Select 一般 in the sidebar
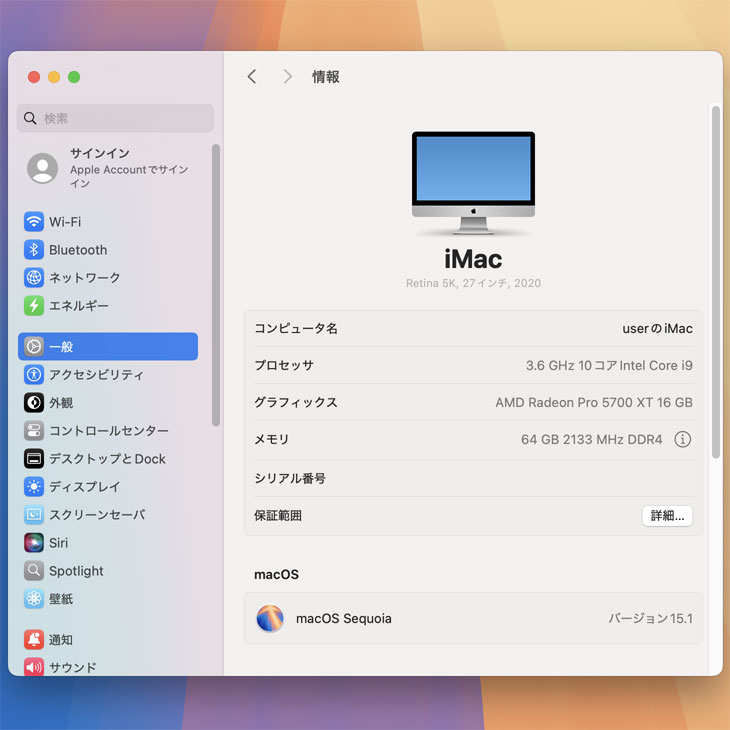The height and width of the screenshot is (730, 730). pos(108,347)
